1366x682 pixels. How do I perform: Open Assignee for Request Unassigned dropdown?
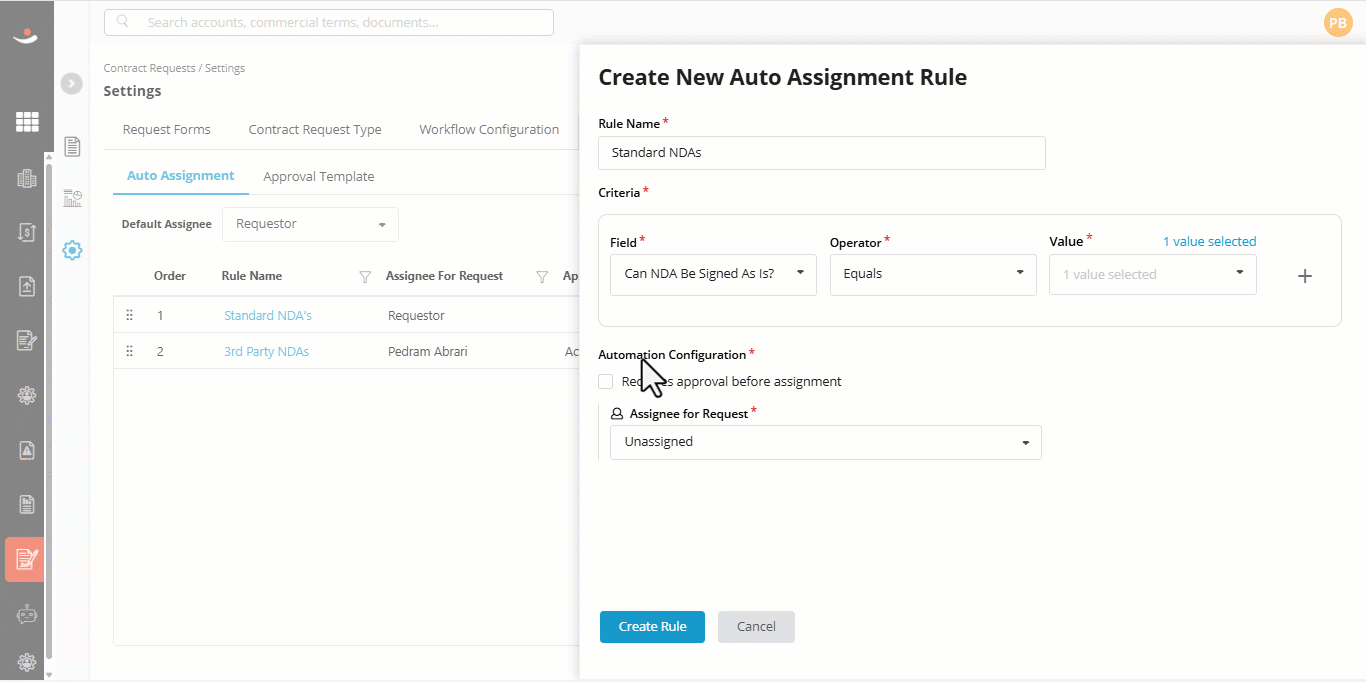[826, 442]
